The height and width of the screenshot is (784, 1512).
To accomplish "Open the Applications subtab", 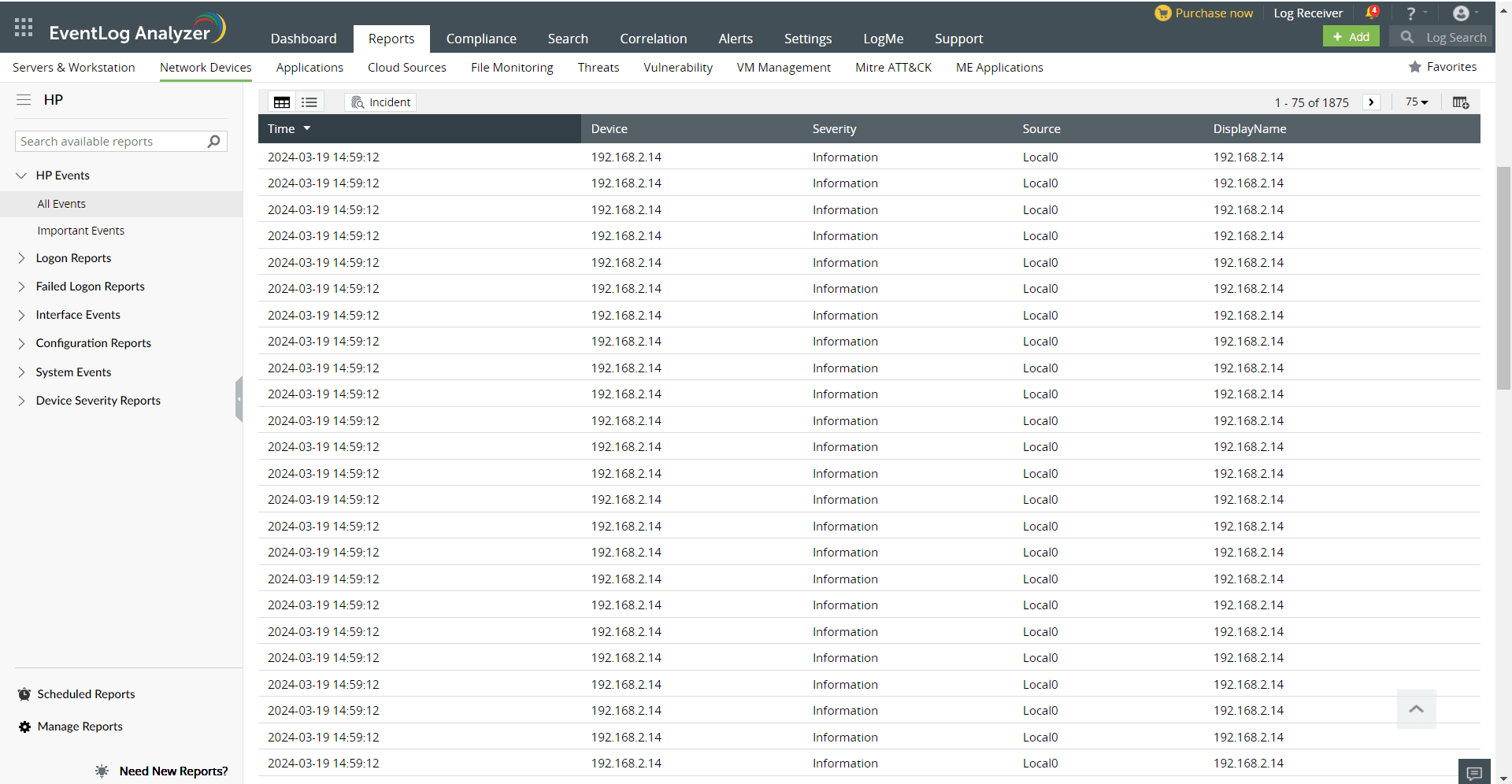I will 309,68.
